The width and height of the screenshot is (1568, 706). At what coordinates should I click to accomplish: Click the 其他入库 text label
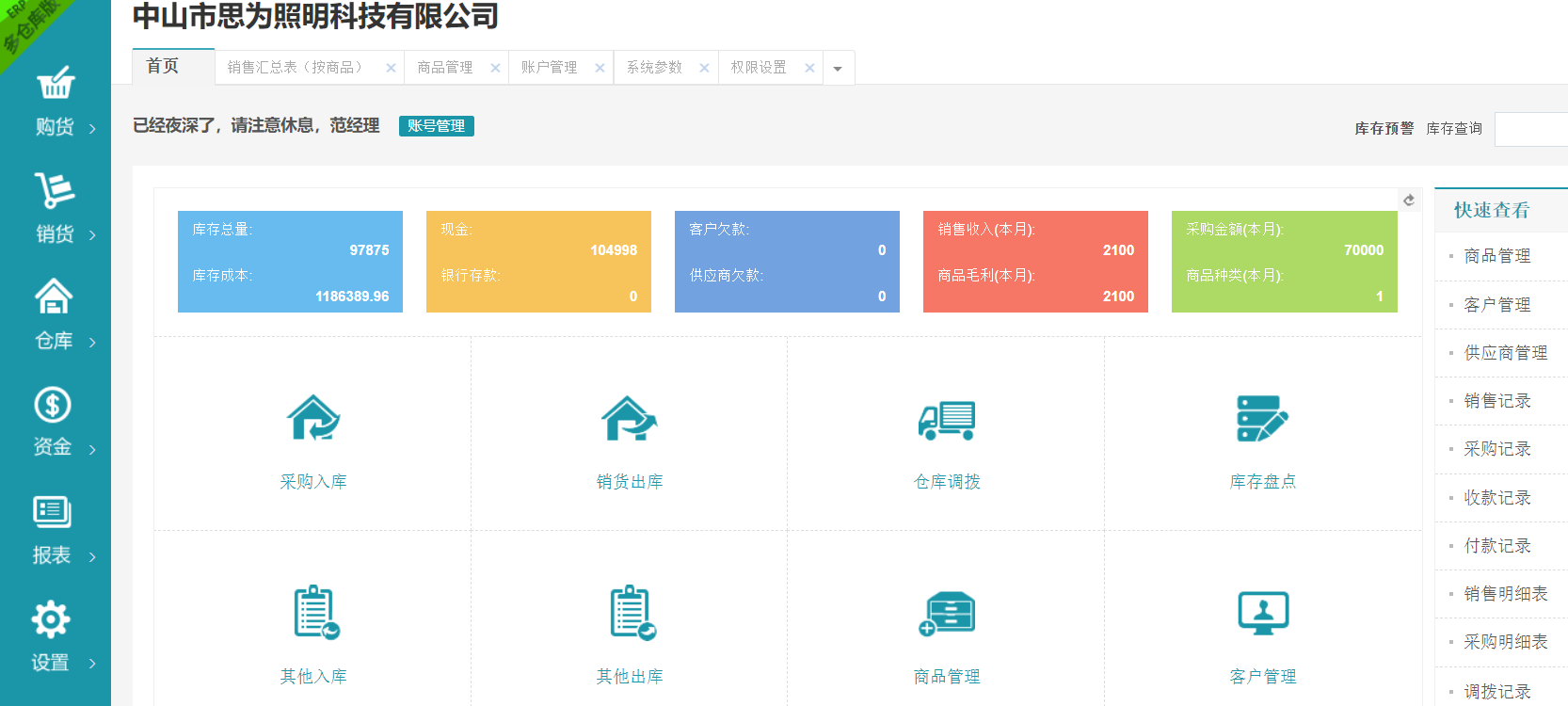click(x=313, y=677)
